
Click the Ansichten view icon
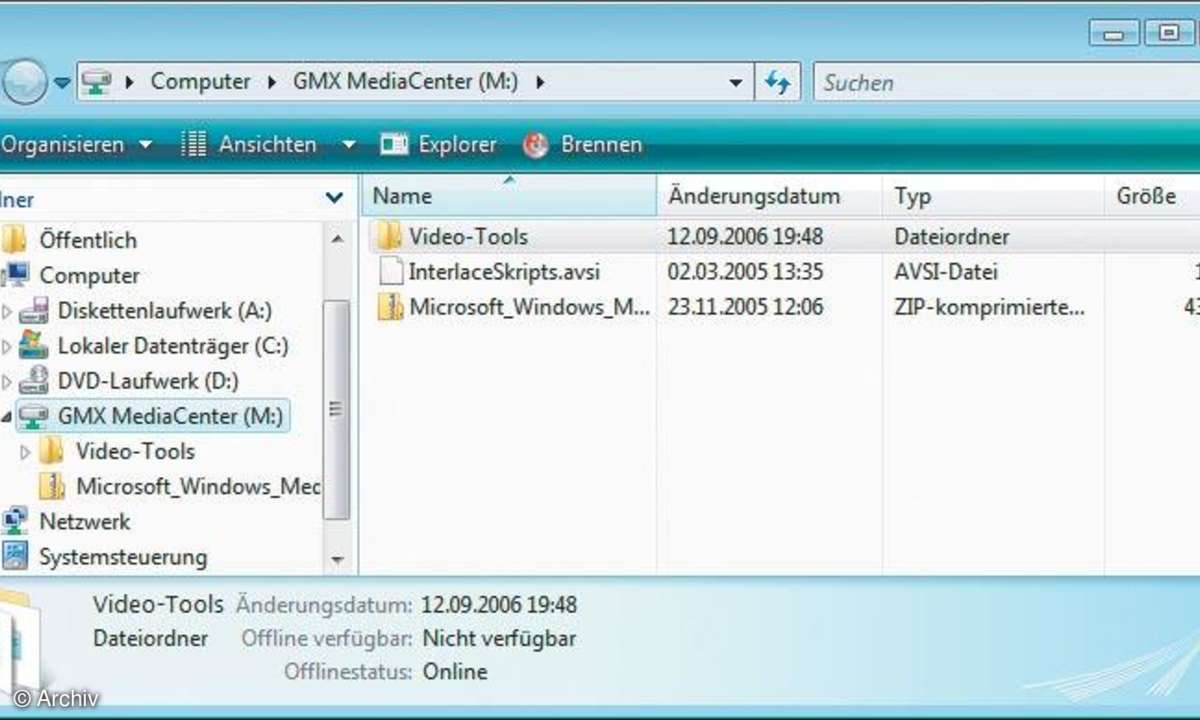point(193,145)
